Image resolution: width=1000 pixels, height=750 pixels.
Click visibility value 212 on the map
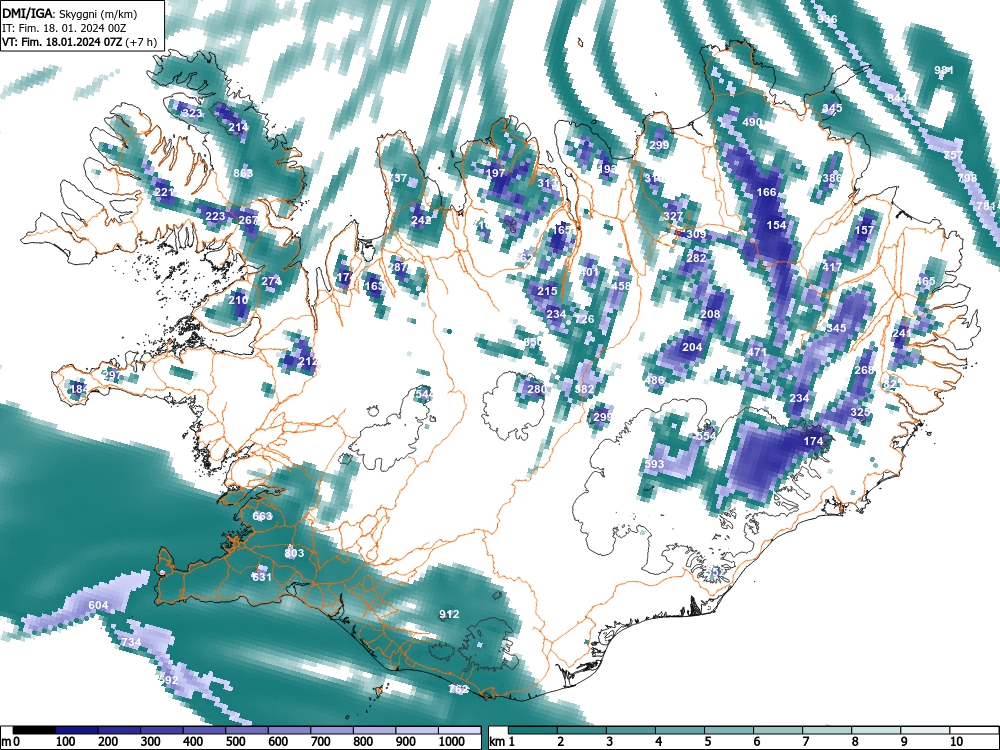(x=308, y=361)
